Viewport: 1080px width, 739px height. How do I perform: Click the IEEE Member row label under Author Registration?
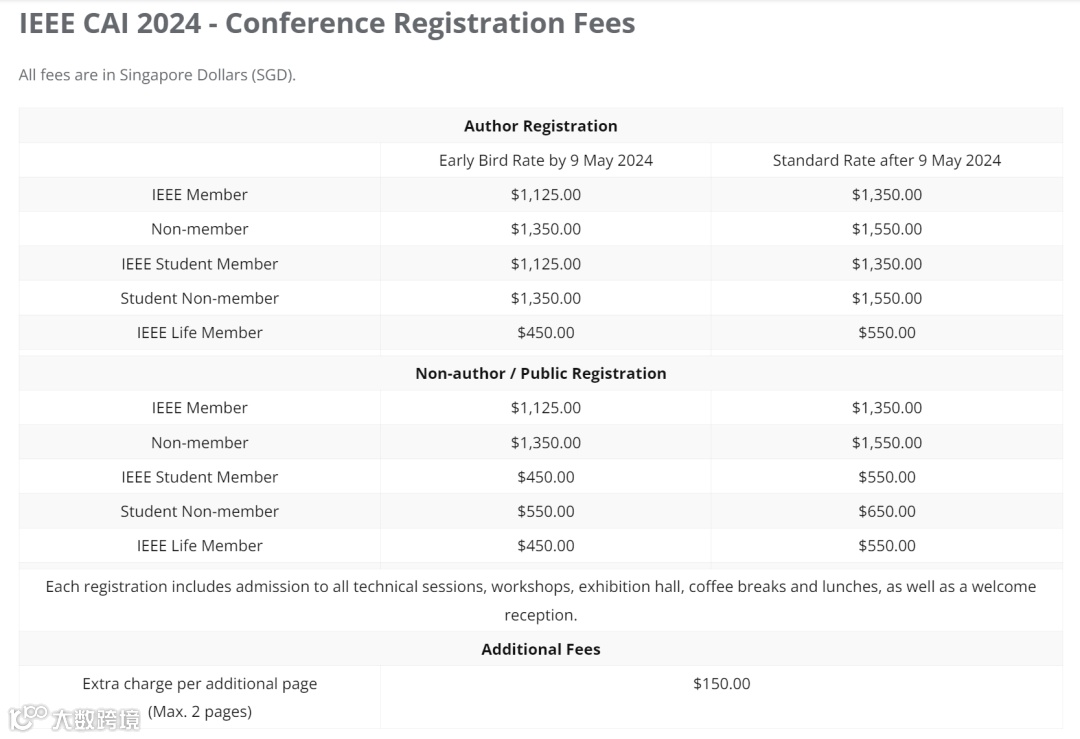click(199, 195)
